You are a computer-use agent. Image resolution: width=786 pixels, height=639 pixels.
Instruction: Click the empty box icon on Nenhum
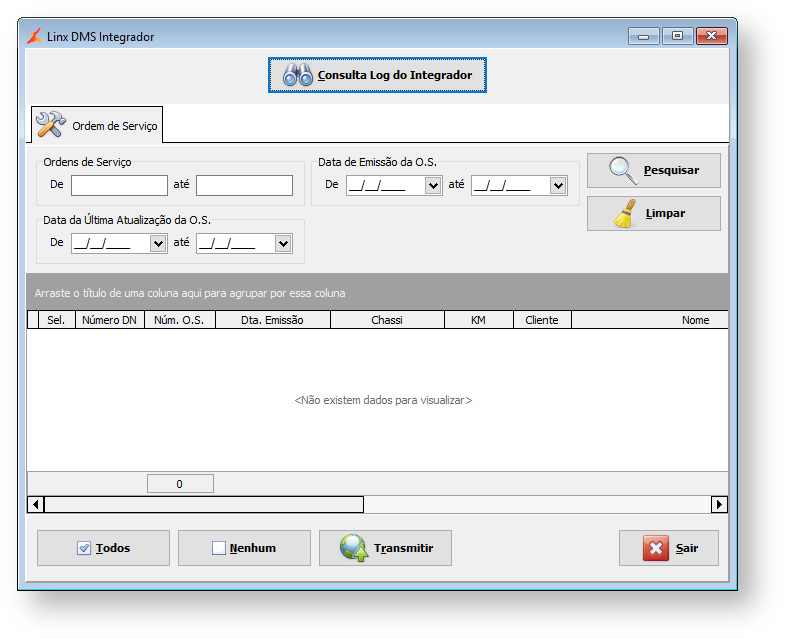219,548
